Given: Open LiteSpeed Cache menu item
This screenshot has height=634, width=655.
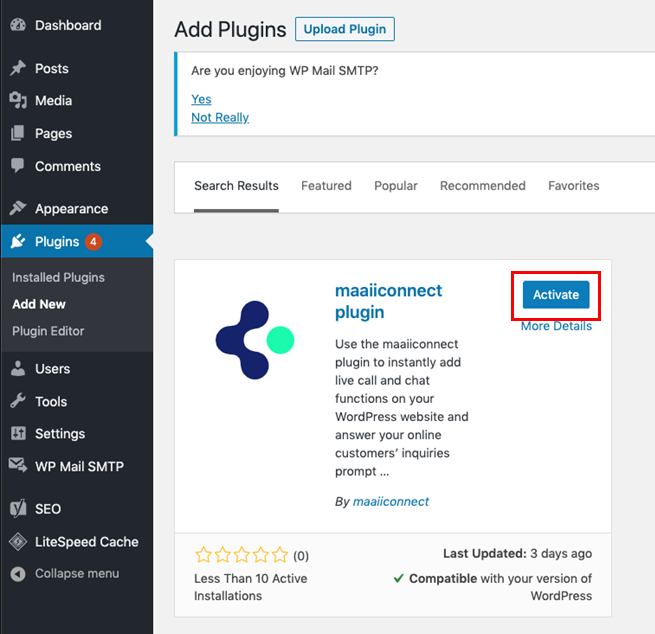Looking at the screenshot, I should (x=76, y=542).
